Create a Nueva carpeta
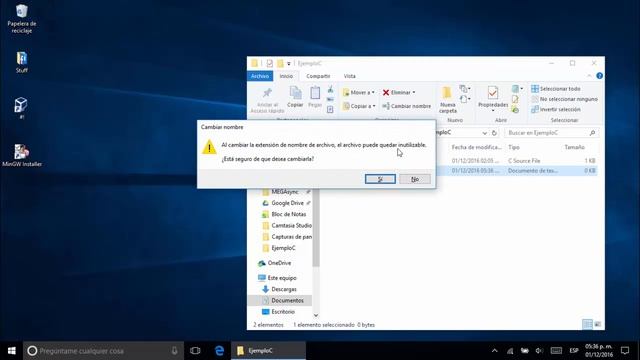 pos(448,100)
